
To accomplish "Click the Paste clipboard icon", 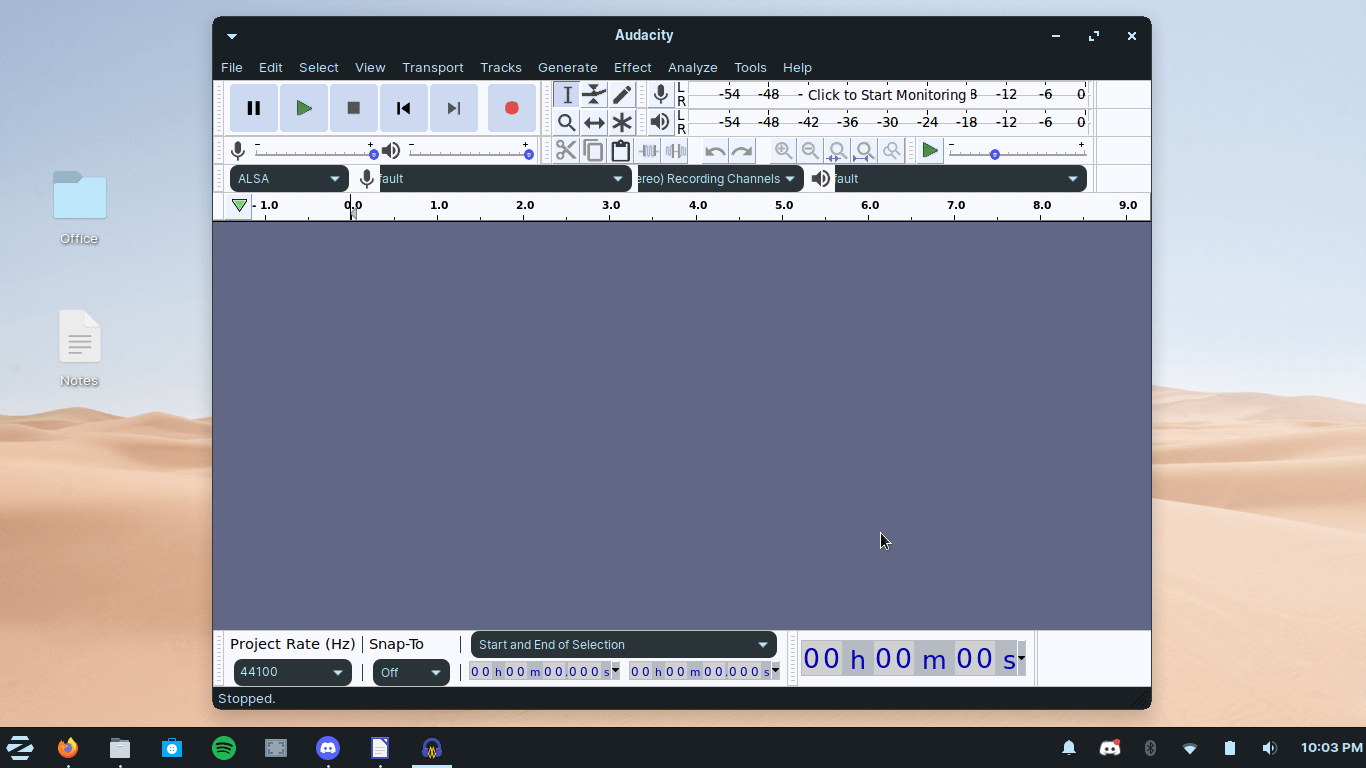I will pos(621,151).
